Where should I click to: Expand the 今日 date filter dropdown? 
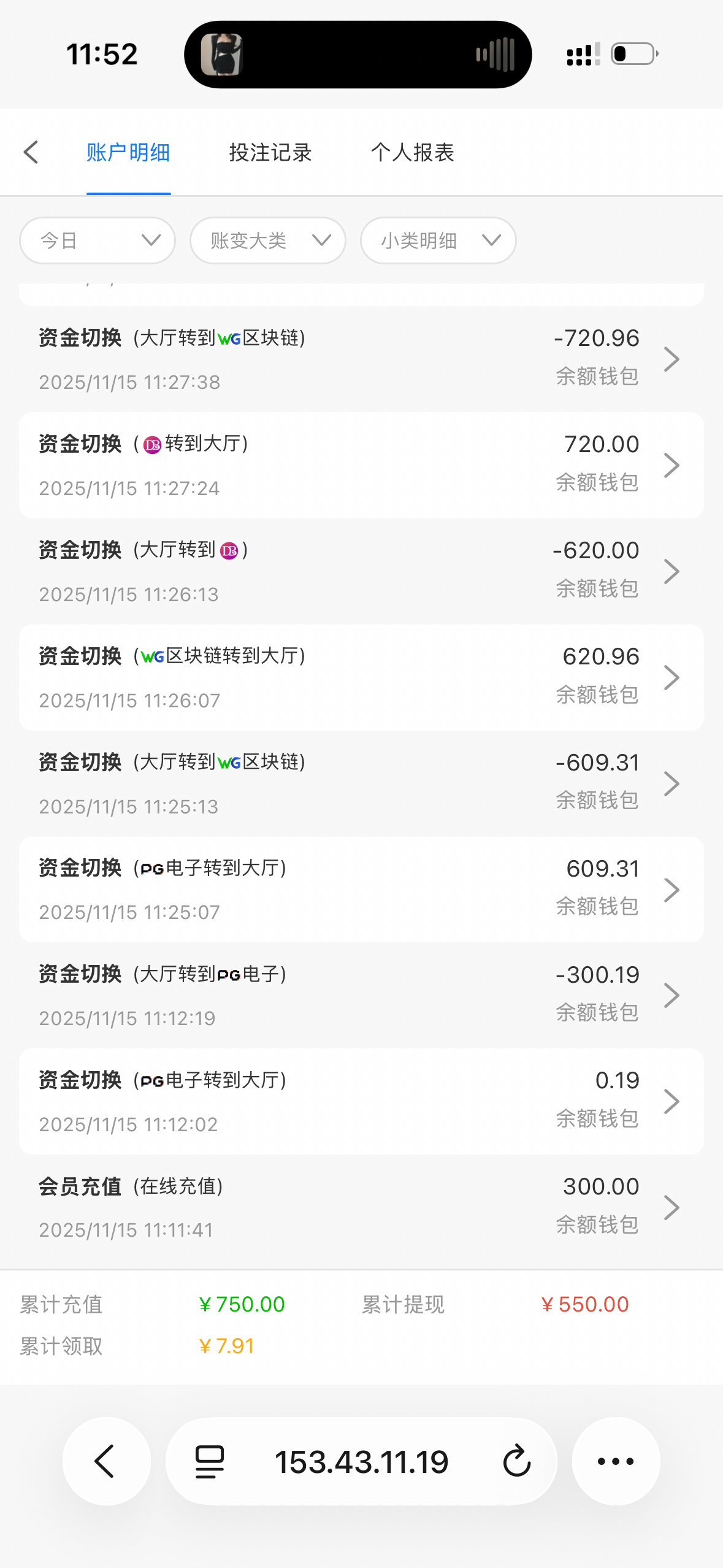tap(98, 240)
